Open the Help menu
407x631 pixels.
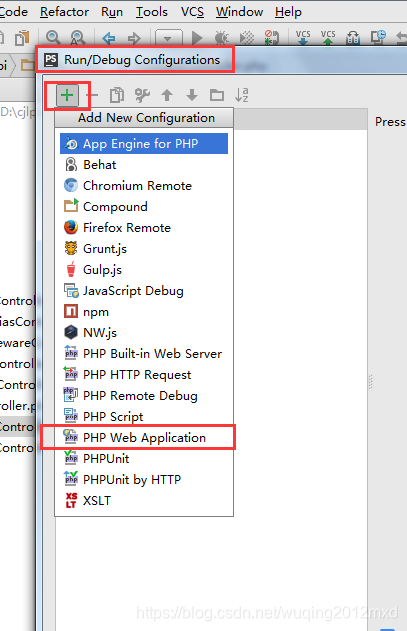(x=288, y=12)
